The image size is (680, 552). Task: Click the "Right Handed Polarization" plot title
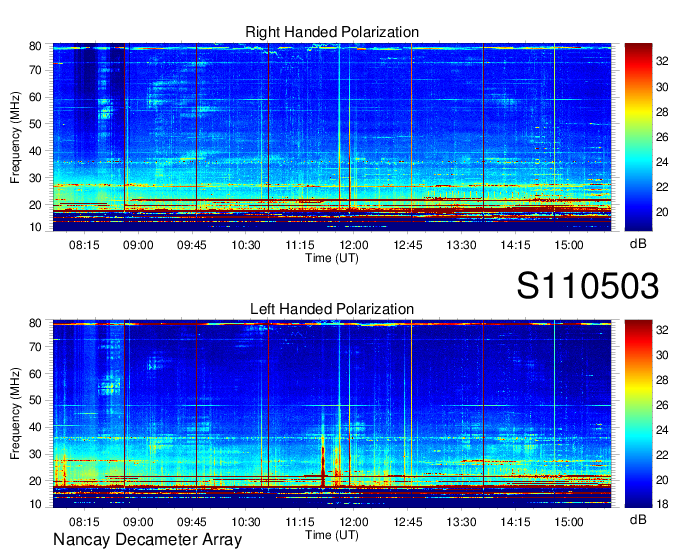point(332,32)
